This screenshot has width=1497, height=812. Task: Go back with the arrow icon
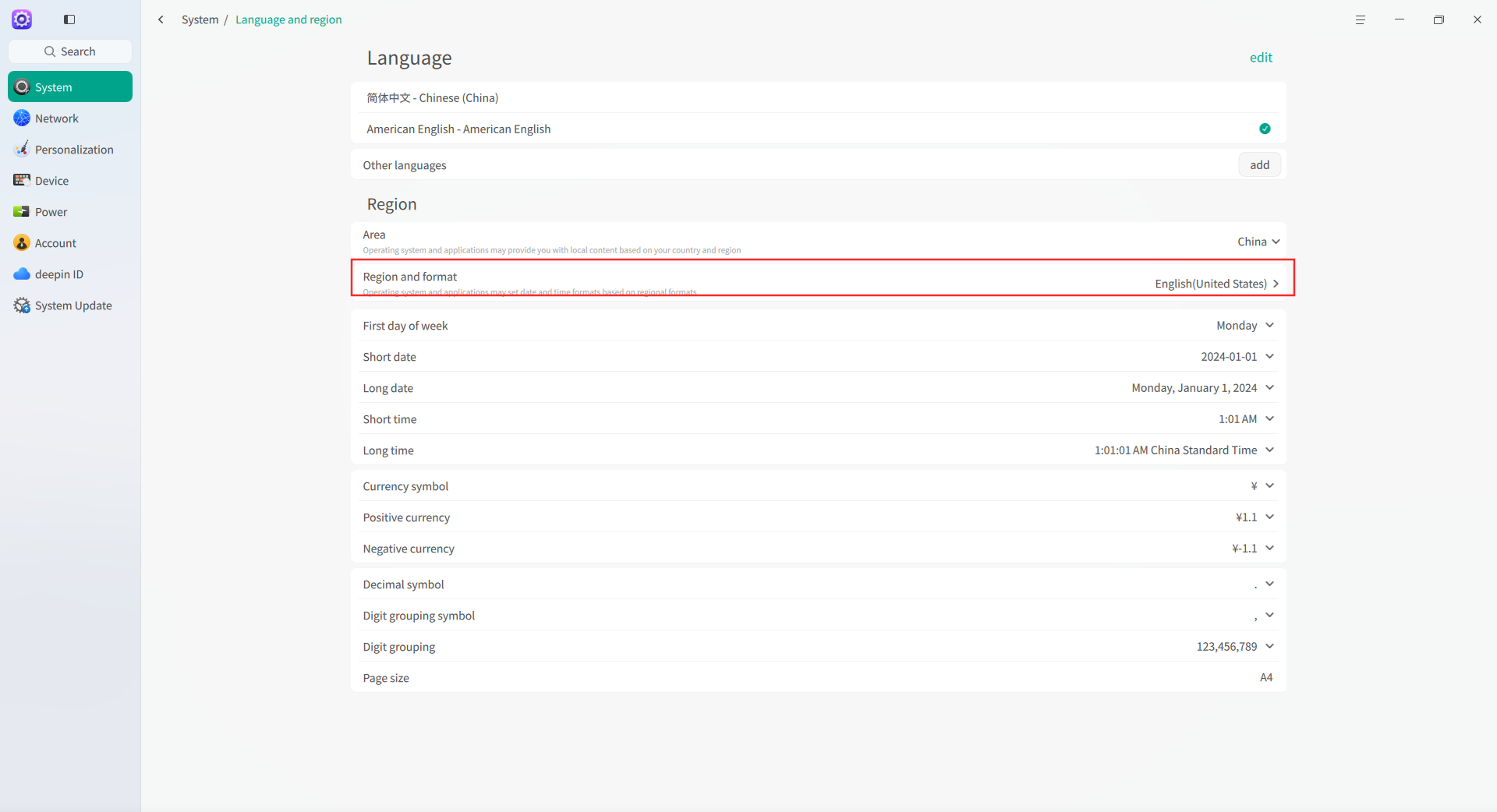pos(161,19)
